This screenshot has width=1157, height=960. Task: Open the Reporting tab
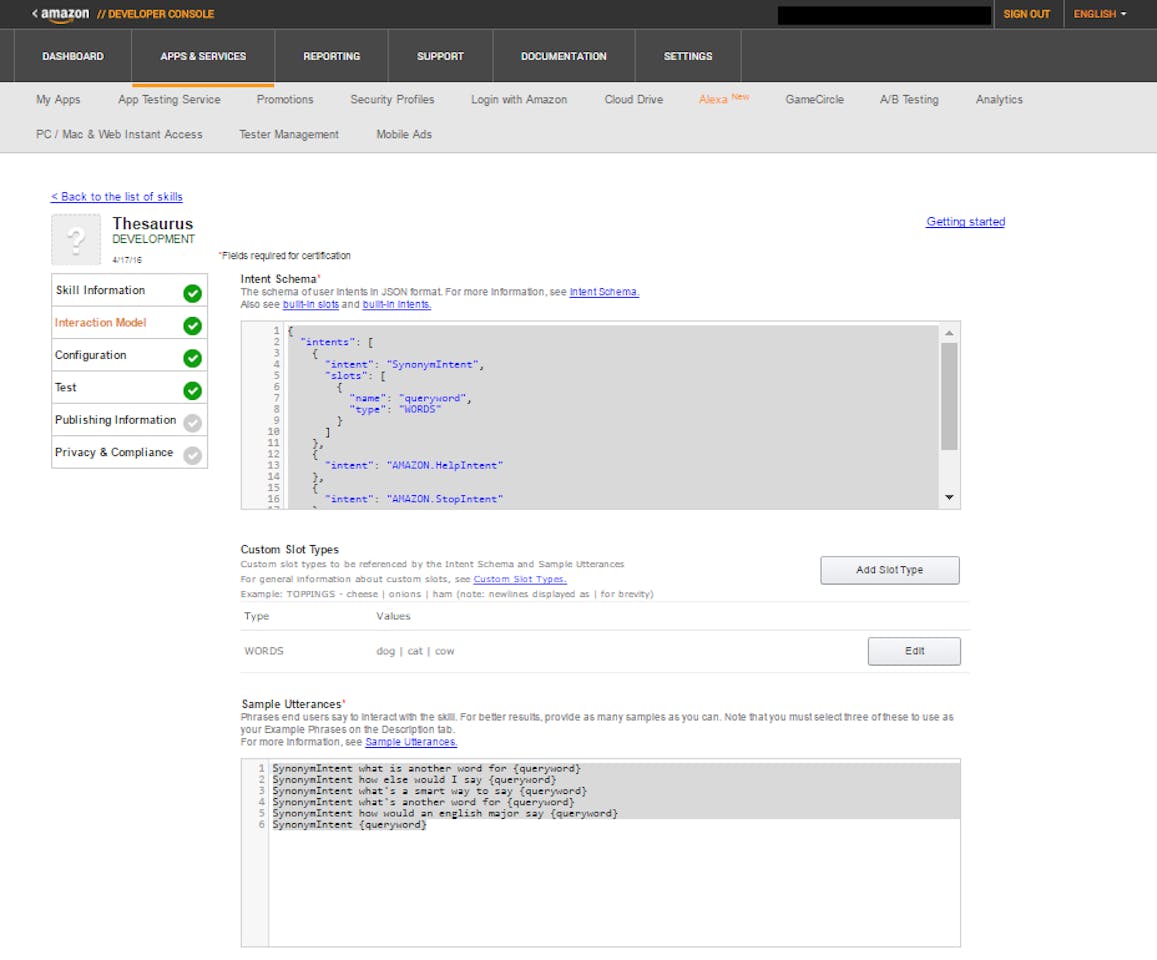(x=331, y=56)
